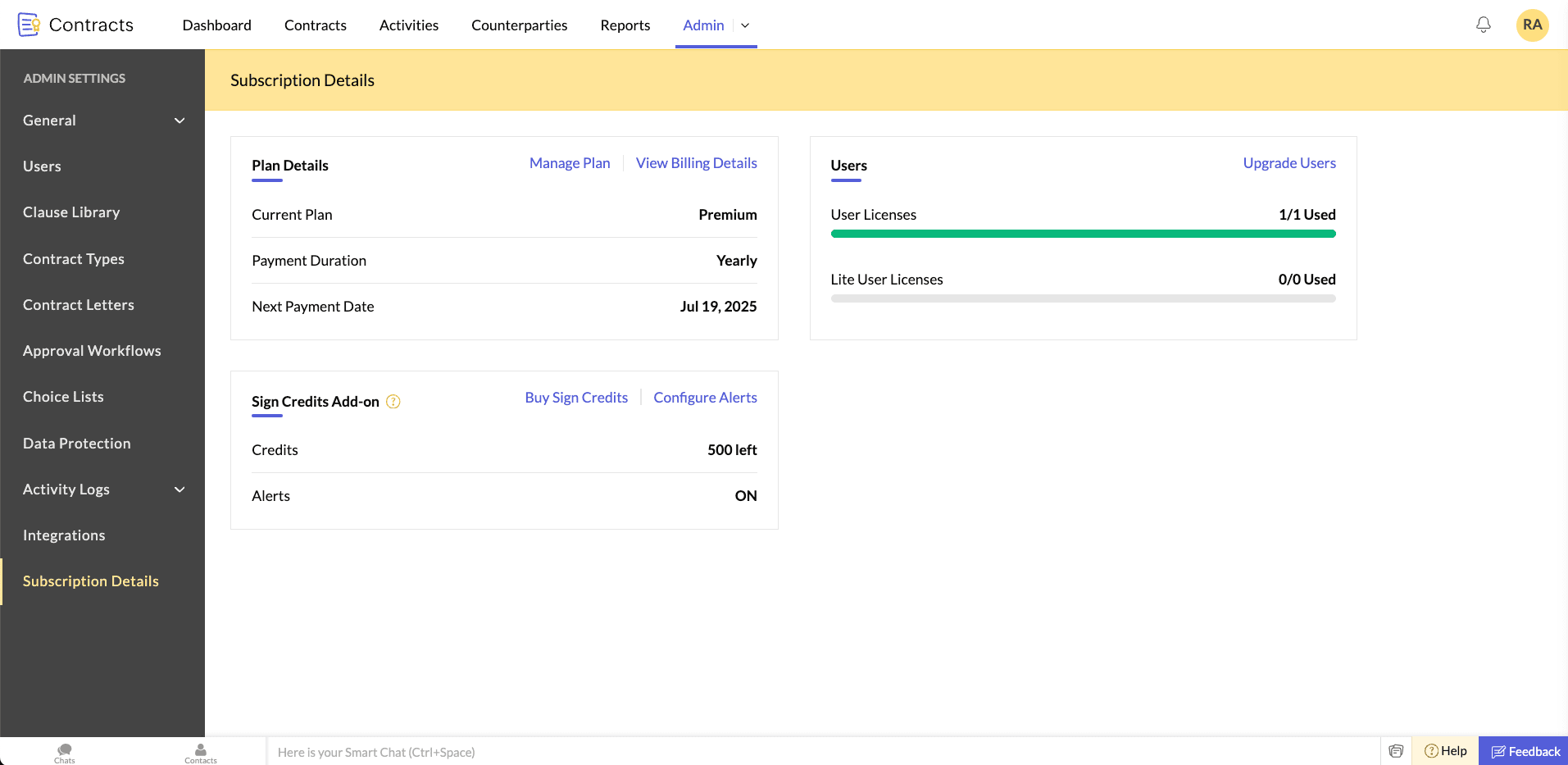Click the Manage Plan link

coord(570,163)
